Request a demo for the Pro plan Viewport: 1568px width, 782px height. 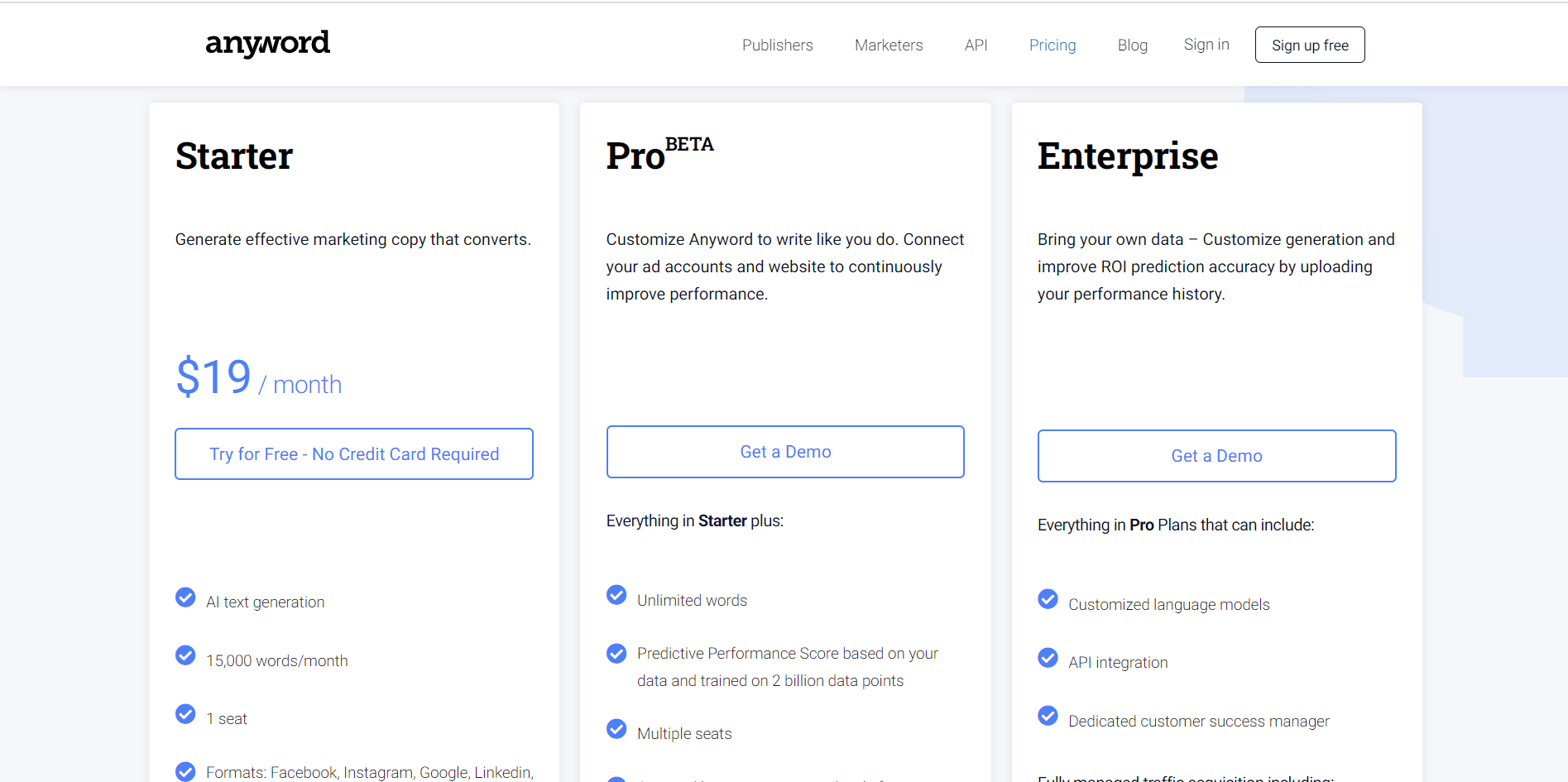(x=785, y=452)
